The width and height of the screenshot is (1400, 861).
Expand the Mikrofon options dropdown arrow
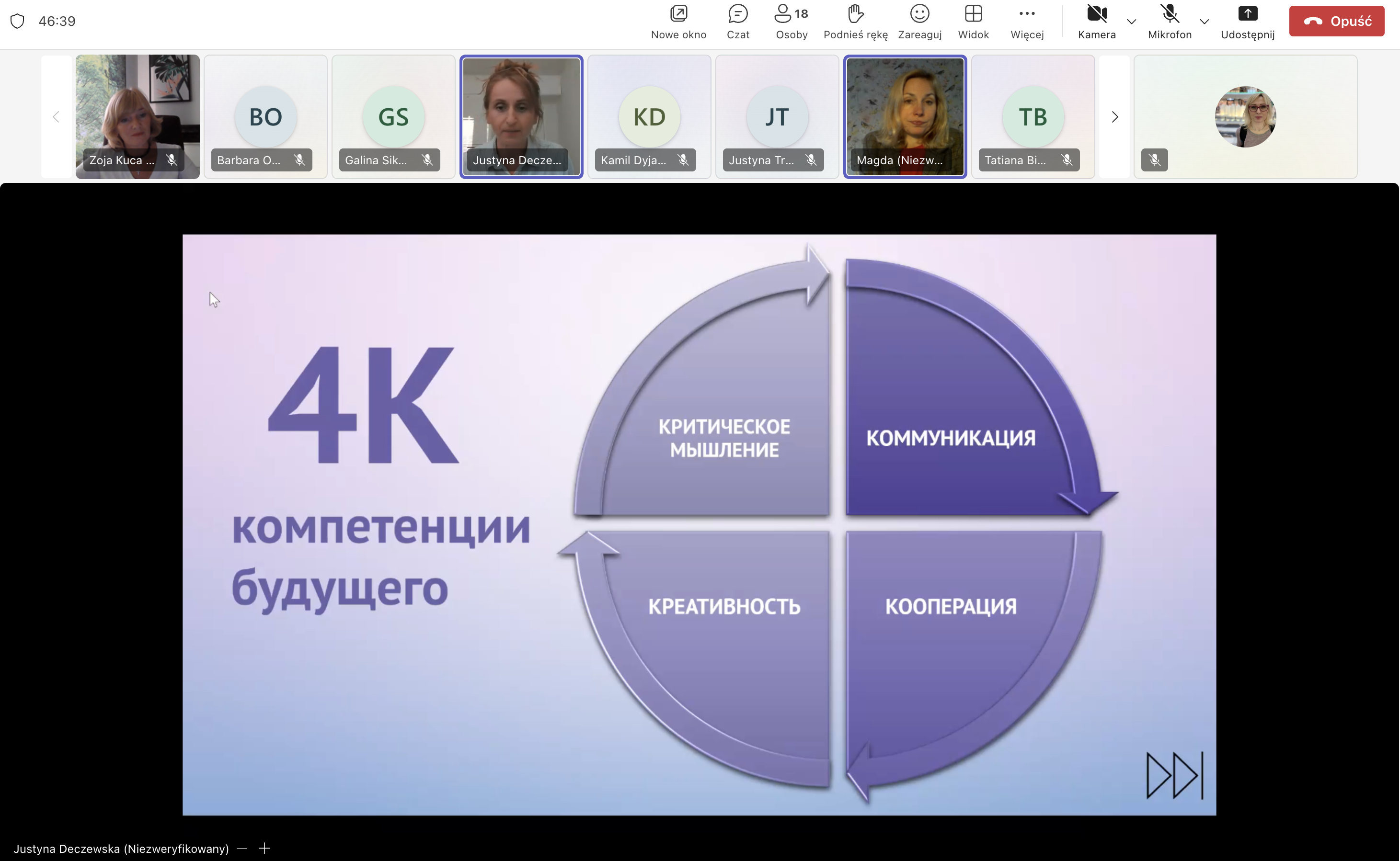tap(1204, 22)
